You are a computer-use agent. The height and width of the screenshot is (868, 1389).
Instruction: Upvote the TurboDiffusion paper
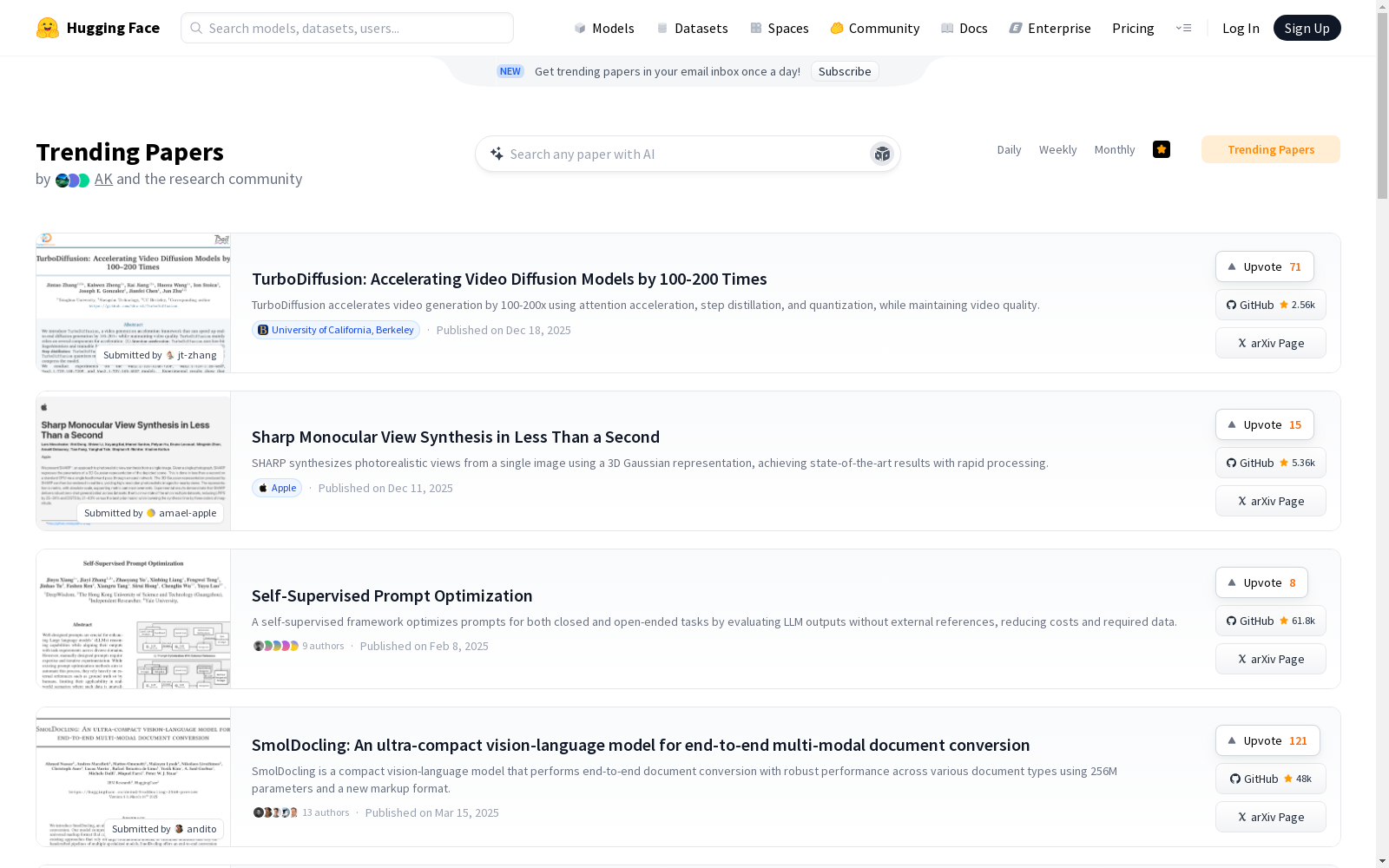tap(1265, 266)
